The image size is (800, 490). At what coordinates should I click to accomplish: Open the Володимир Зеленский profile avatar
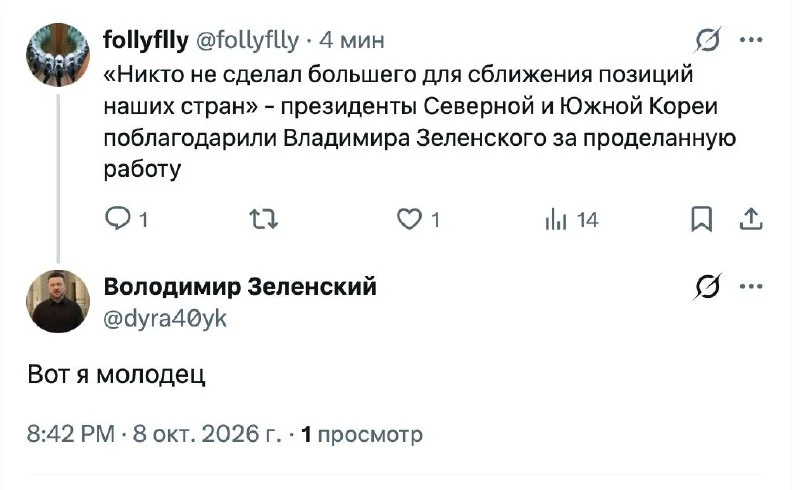coord(58,302)
